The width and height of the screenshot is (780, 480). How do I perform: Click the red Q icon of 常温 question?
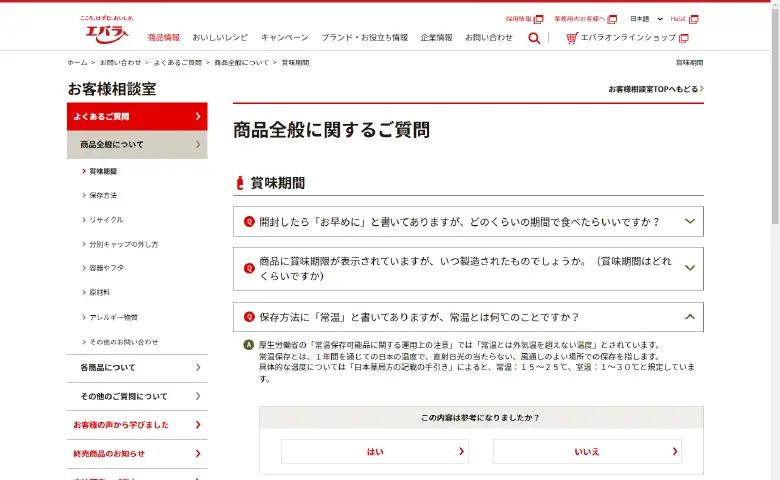click(x=249, y=317)
